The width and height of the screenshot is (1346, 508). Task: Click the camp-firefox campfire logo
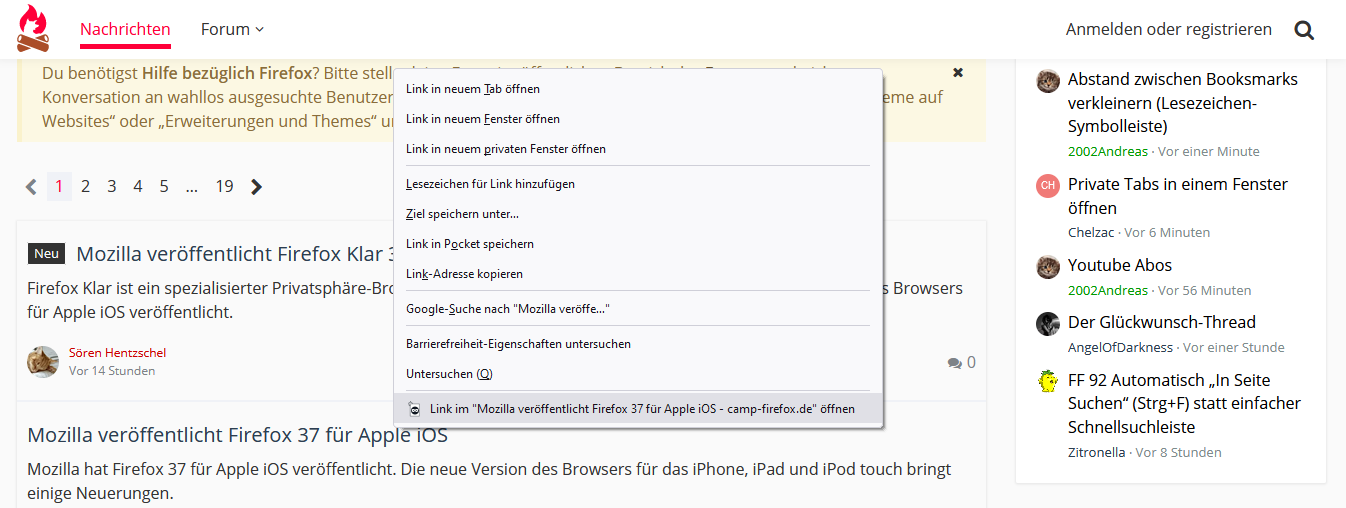coord(32,28)
